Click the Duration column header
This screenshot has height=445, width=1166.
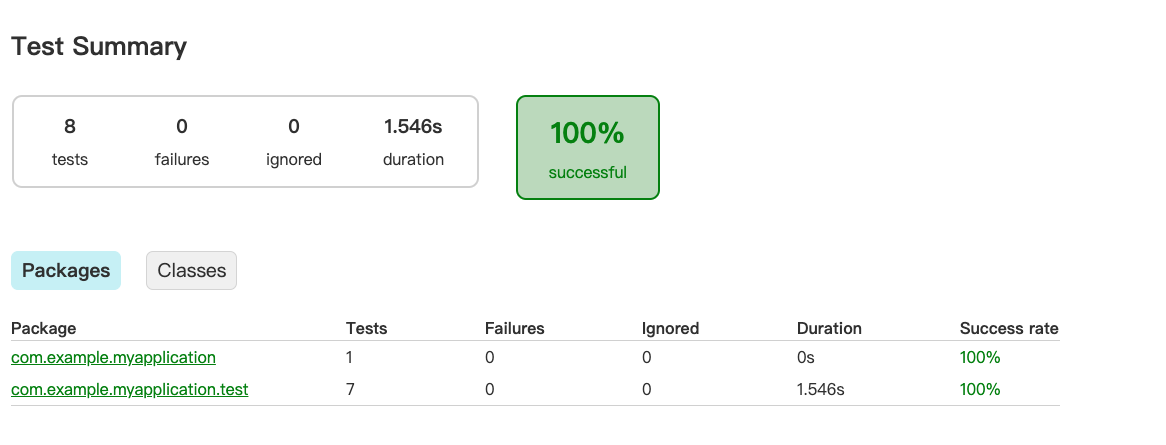click(829, 328)
